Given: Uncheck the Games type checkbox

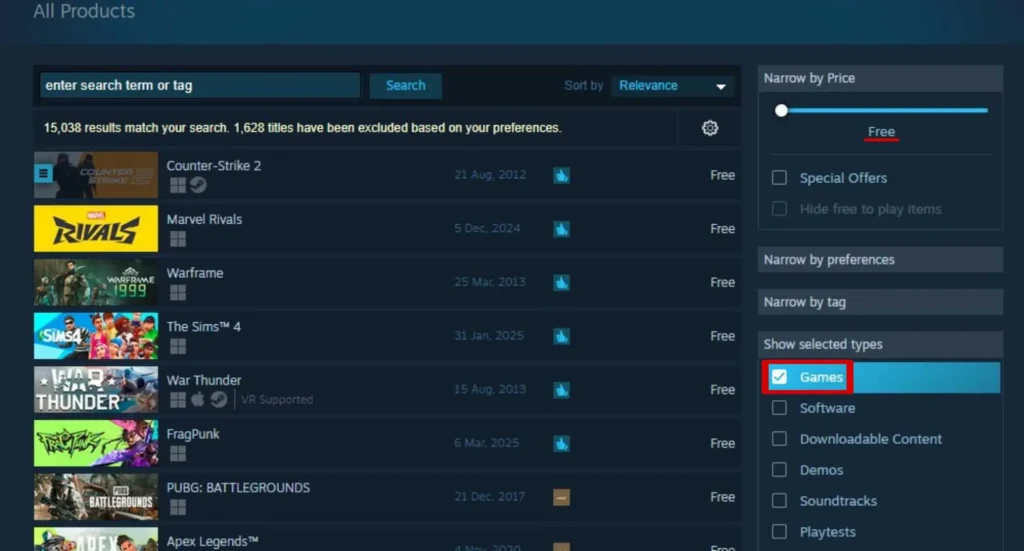Looking at the screenshot, I should [x=779, y=377].
